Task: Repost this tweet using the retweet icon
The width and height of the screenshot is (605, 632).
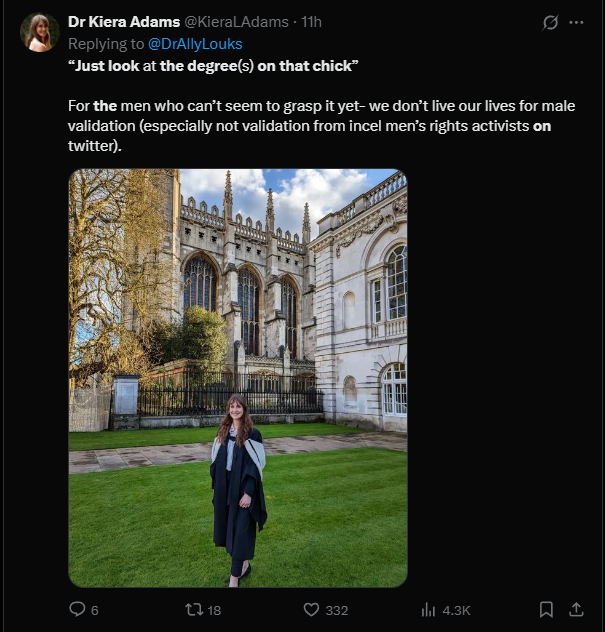Action: 194,609
